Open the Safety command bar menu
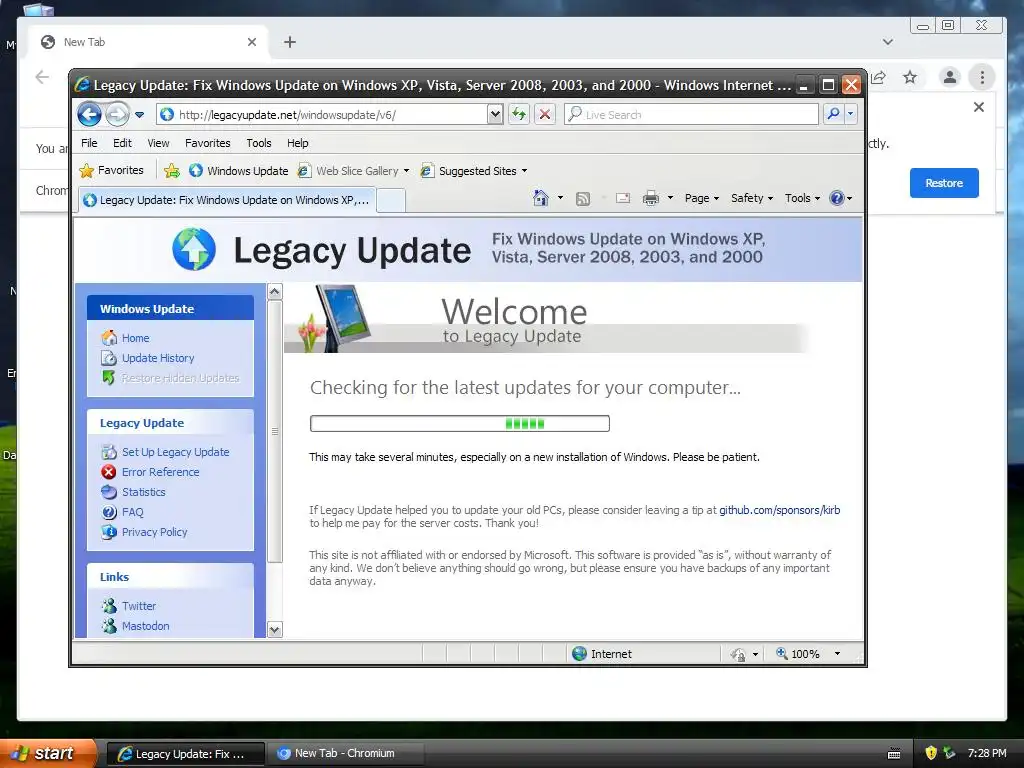The height and width of the screenshot is (768, 1024). tap(752, 198)
